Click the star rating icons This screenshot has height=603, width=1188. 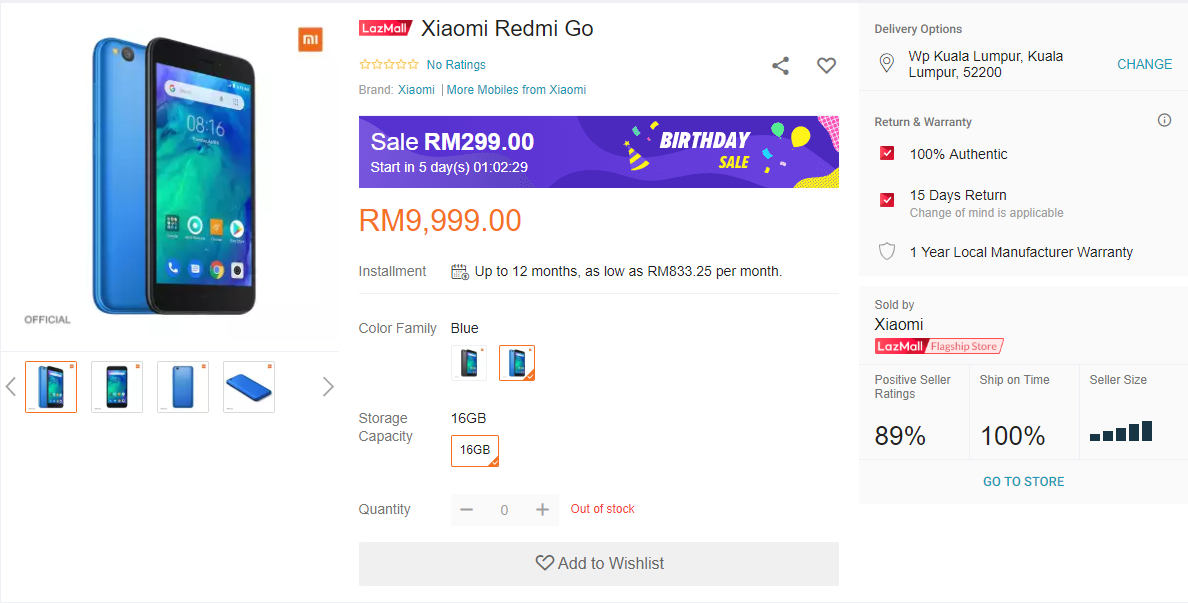tap(389, 65)
